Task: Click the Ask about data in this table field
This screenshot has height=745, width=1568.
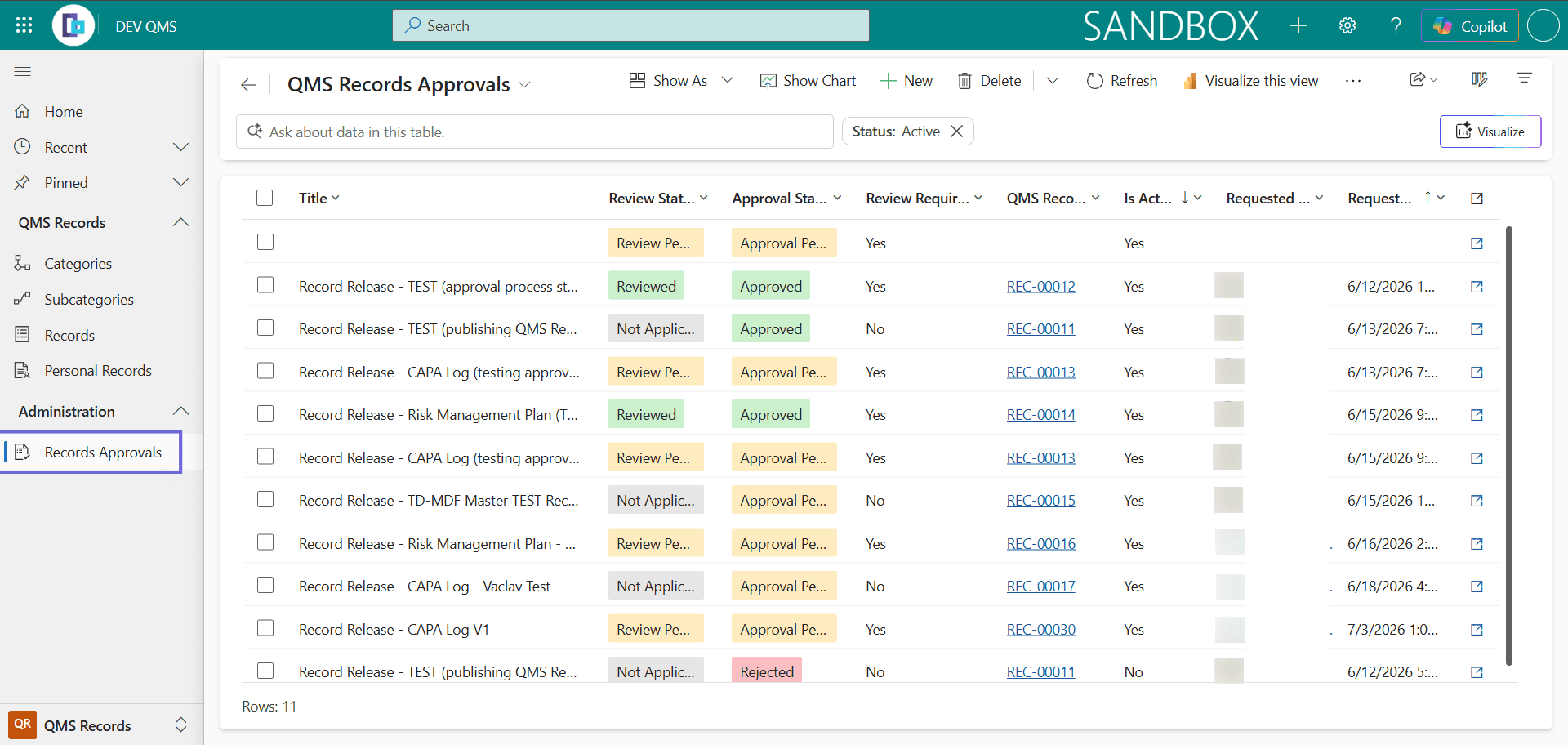Action: pos(535,132)
